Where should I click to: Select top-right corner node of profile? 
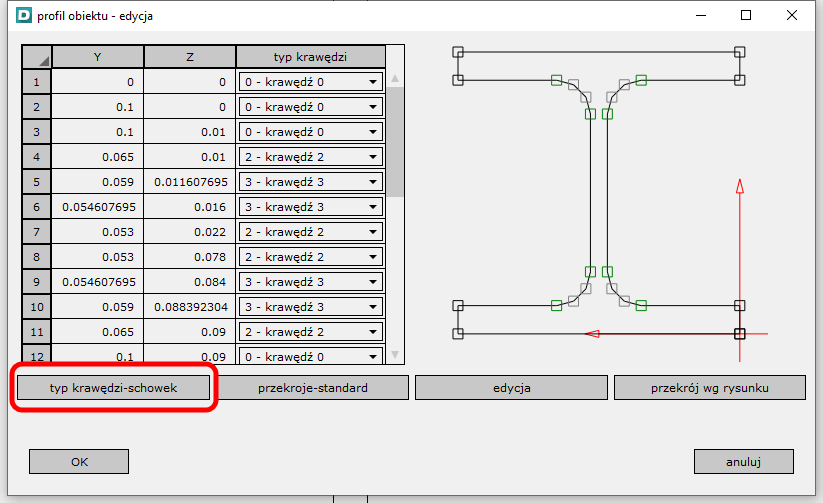coord(740,52)
